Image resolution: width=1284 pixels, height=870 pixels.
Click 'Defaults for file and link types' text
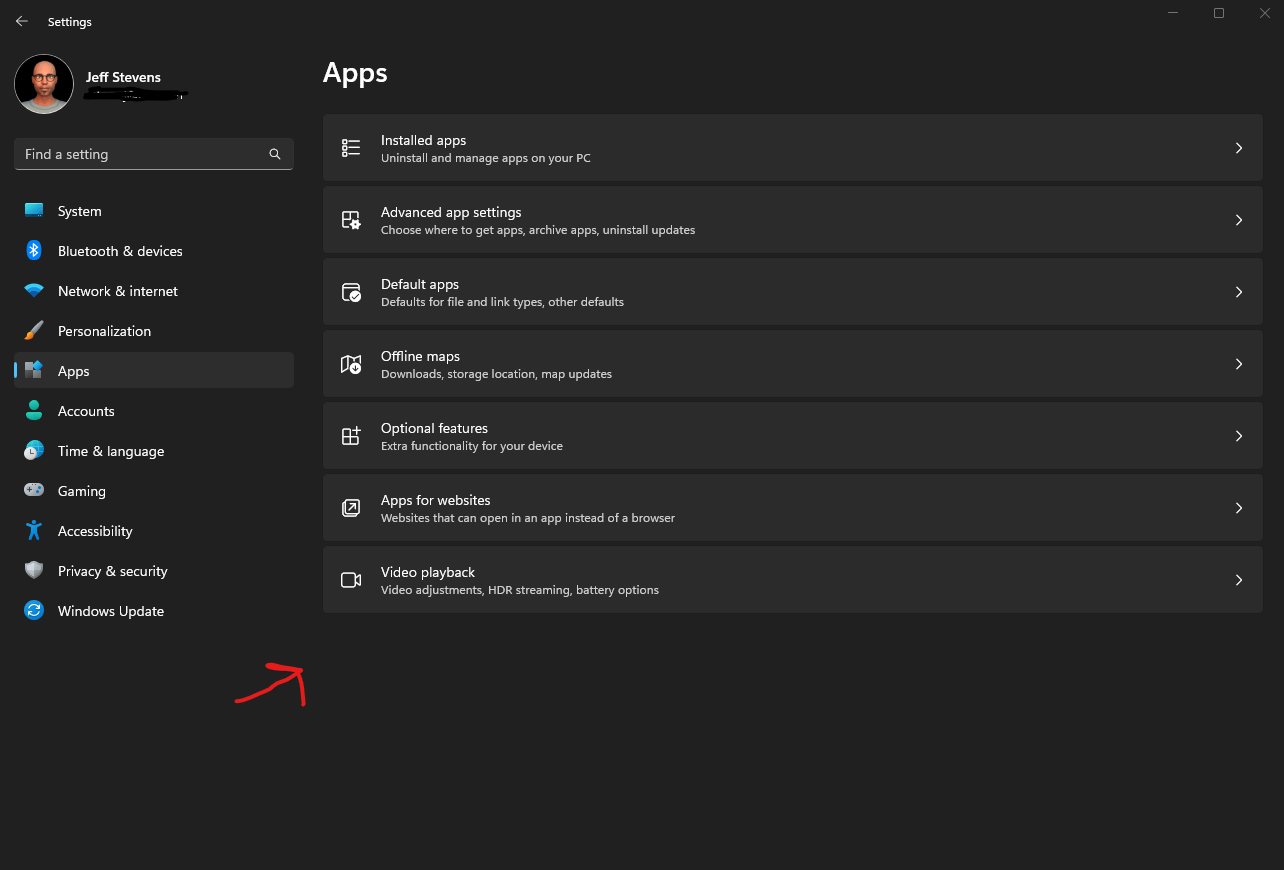pos(502,302)
